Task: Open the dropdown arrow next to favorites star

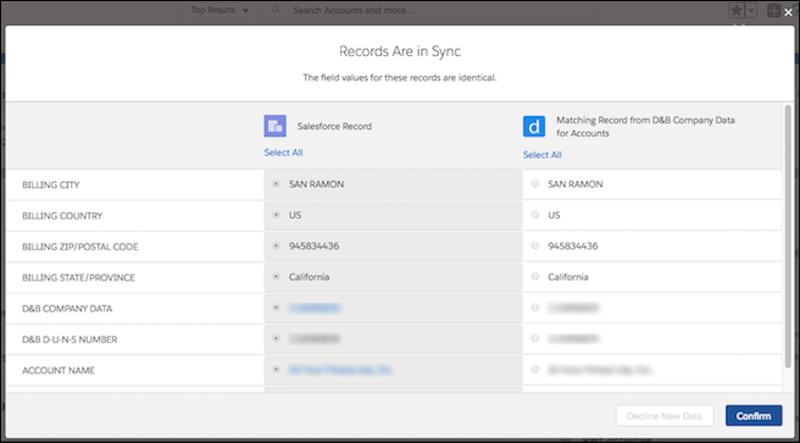Action: [x=751, y=11]
